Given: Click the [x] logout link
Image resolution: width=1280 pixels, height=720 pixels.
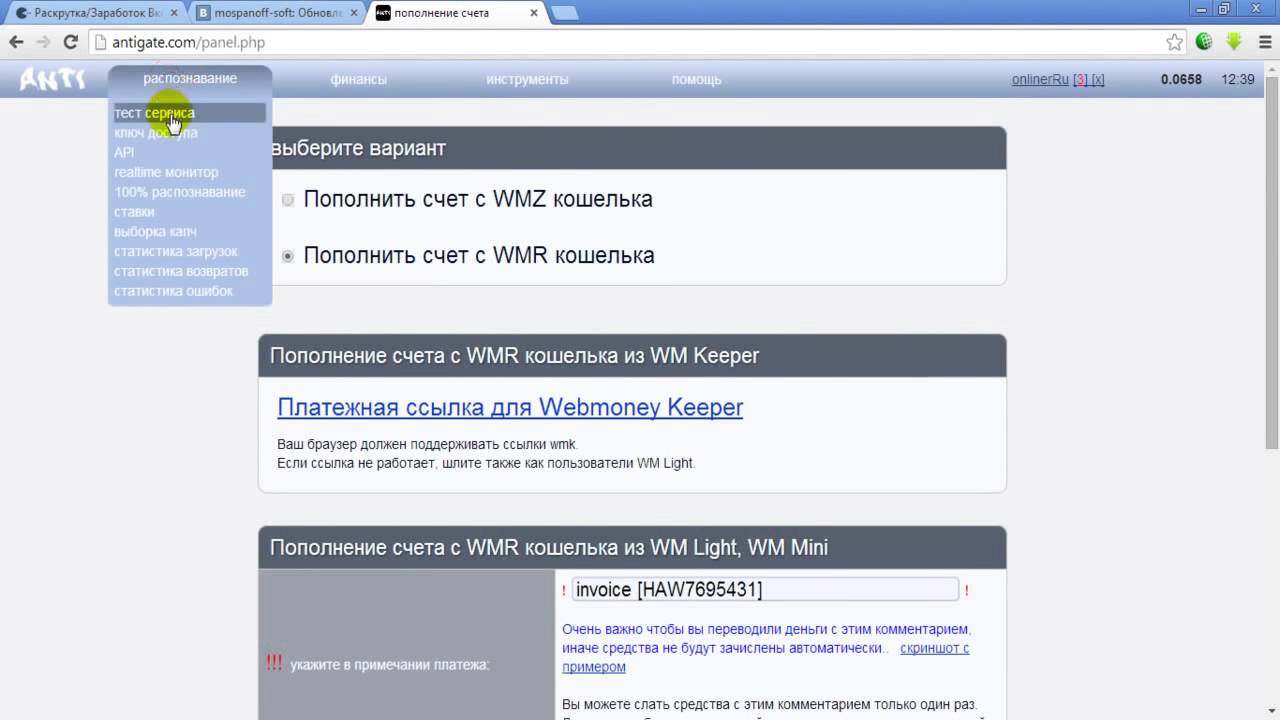Looking at the screenshot, I should (1098, 79).
